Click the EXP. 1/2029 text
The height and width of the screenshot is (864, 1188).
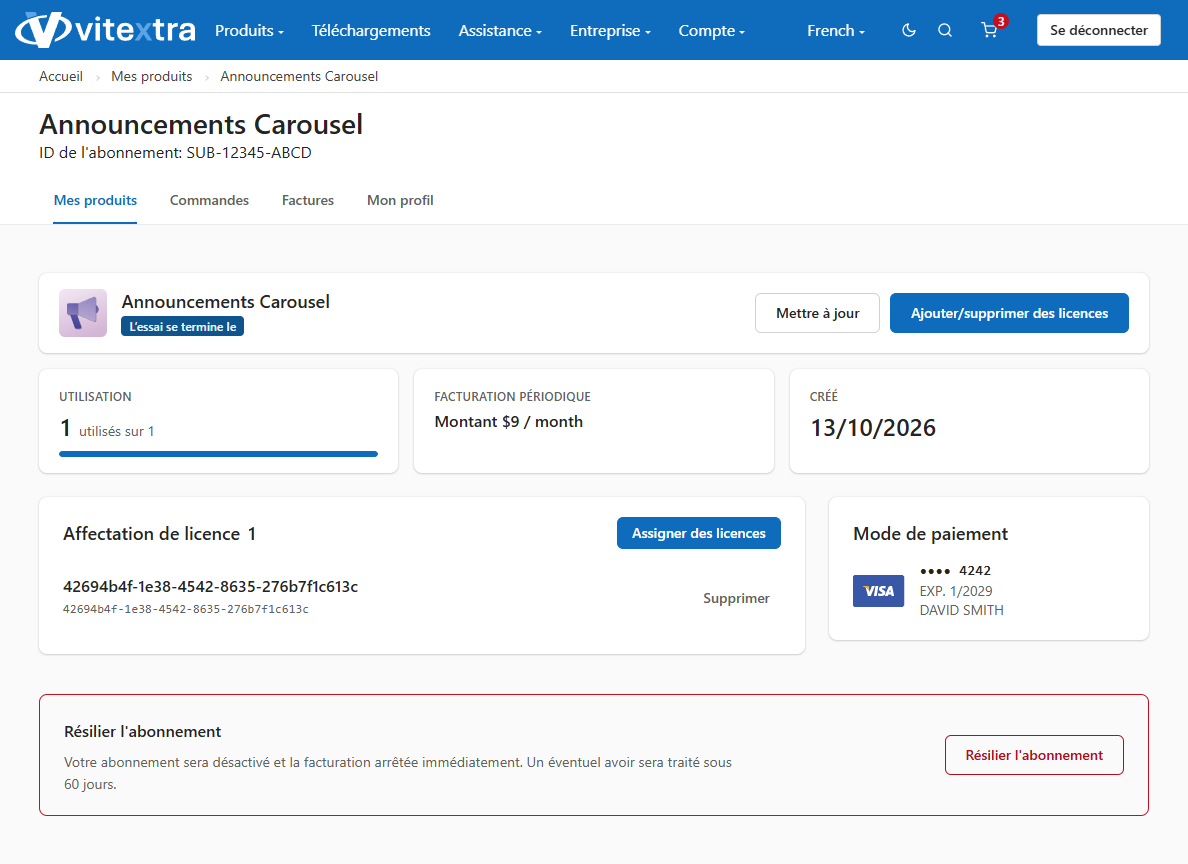(x=956, y=591)
